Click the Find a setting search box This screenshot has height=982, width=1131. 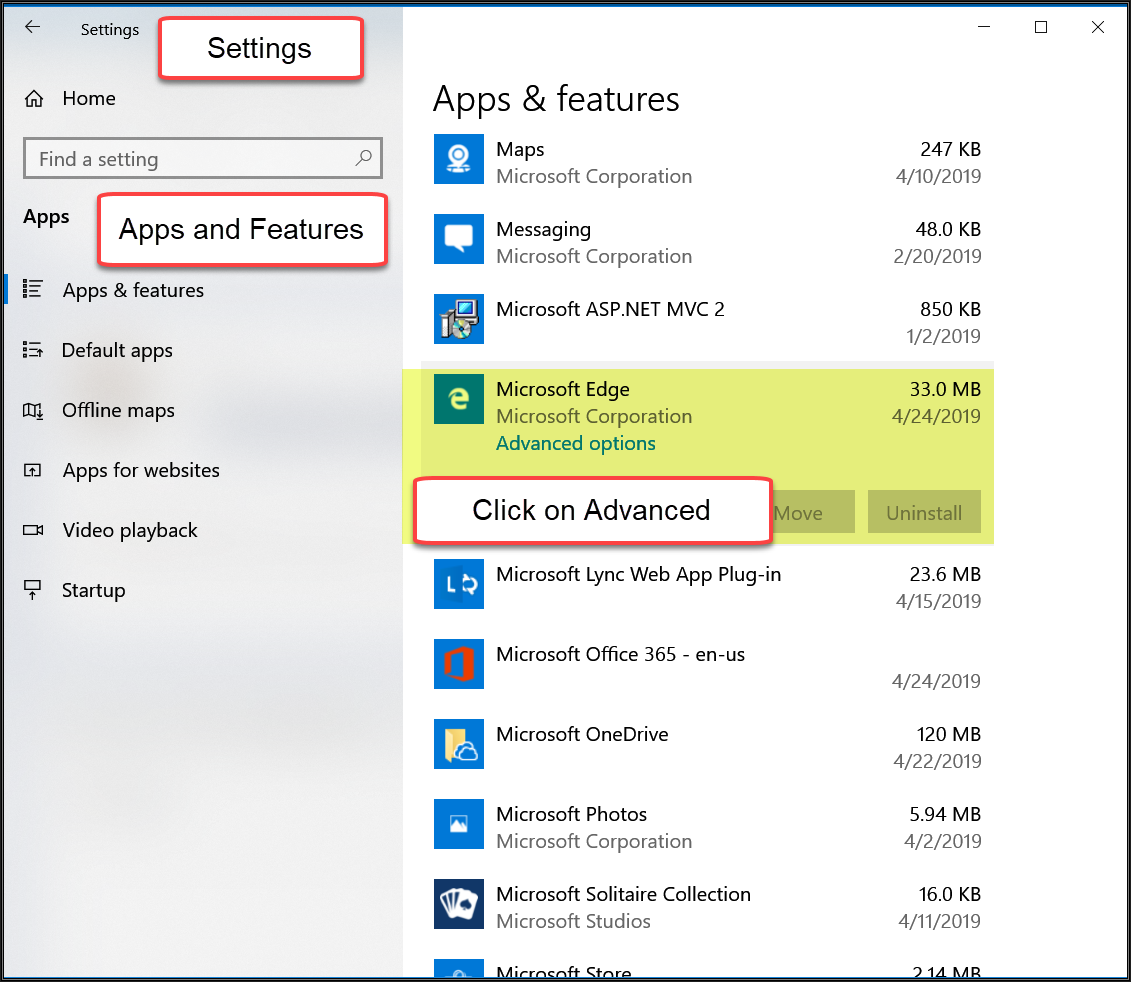click(x=203, y=158)
